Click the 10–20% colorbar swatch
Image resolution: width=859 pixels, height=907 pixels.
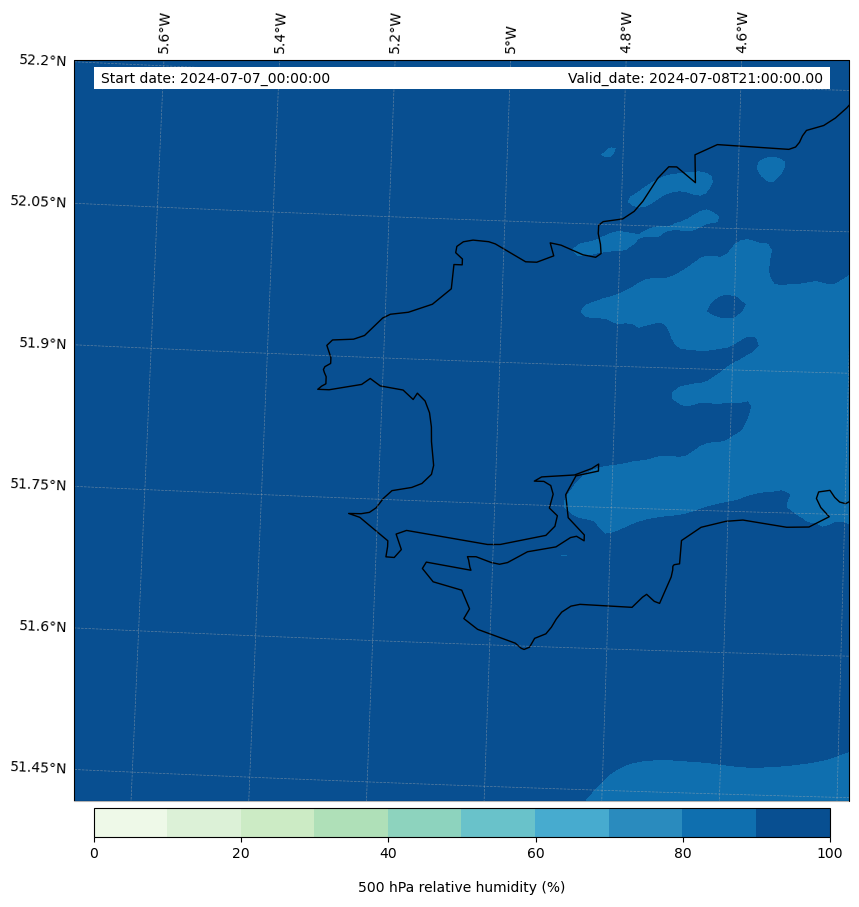pyautogui.click(x=204, y=823)
